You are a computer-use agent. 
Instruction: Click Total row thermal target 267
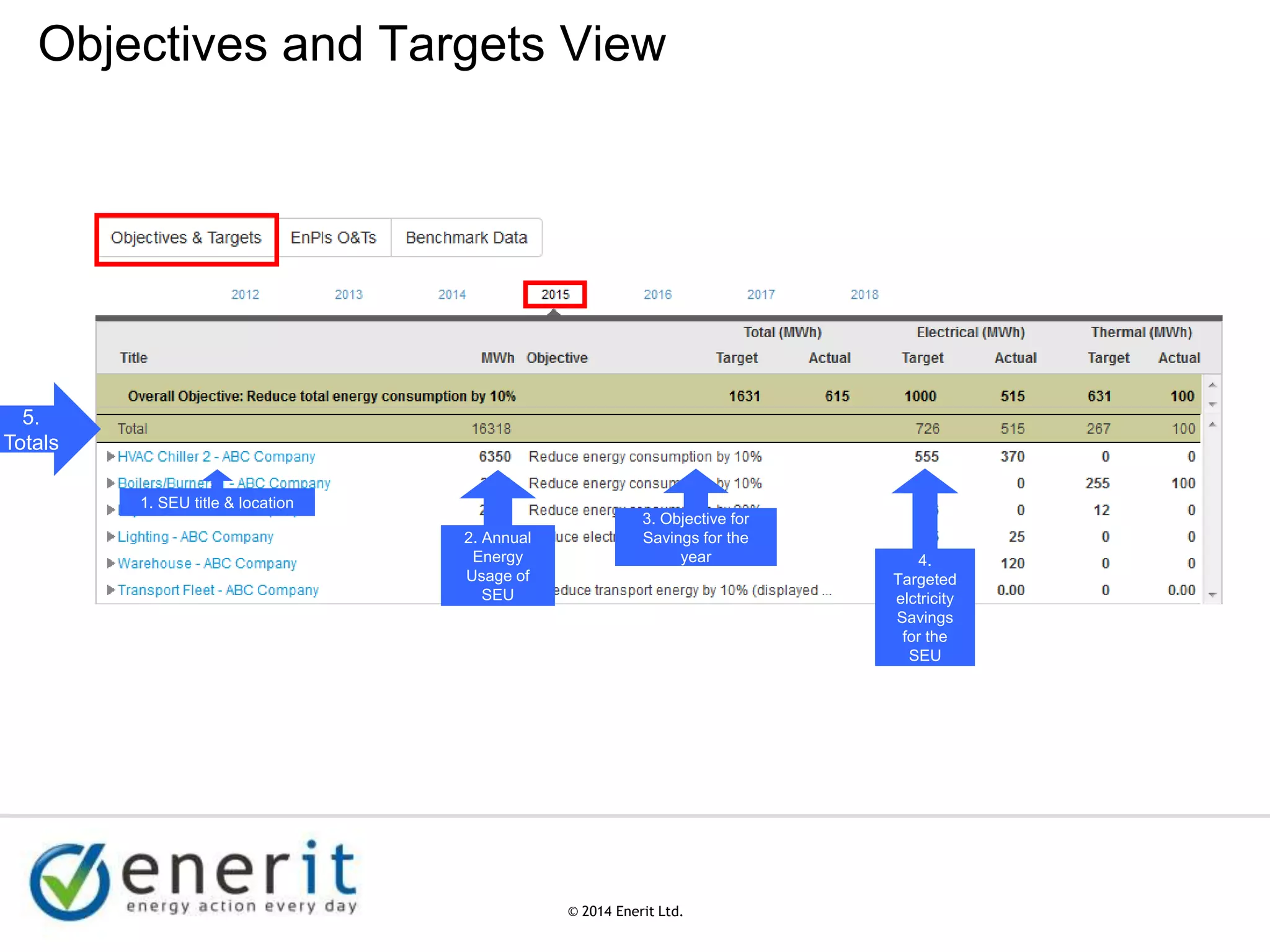tap(1098, 429)
